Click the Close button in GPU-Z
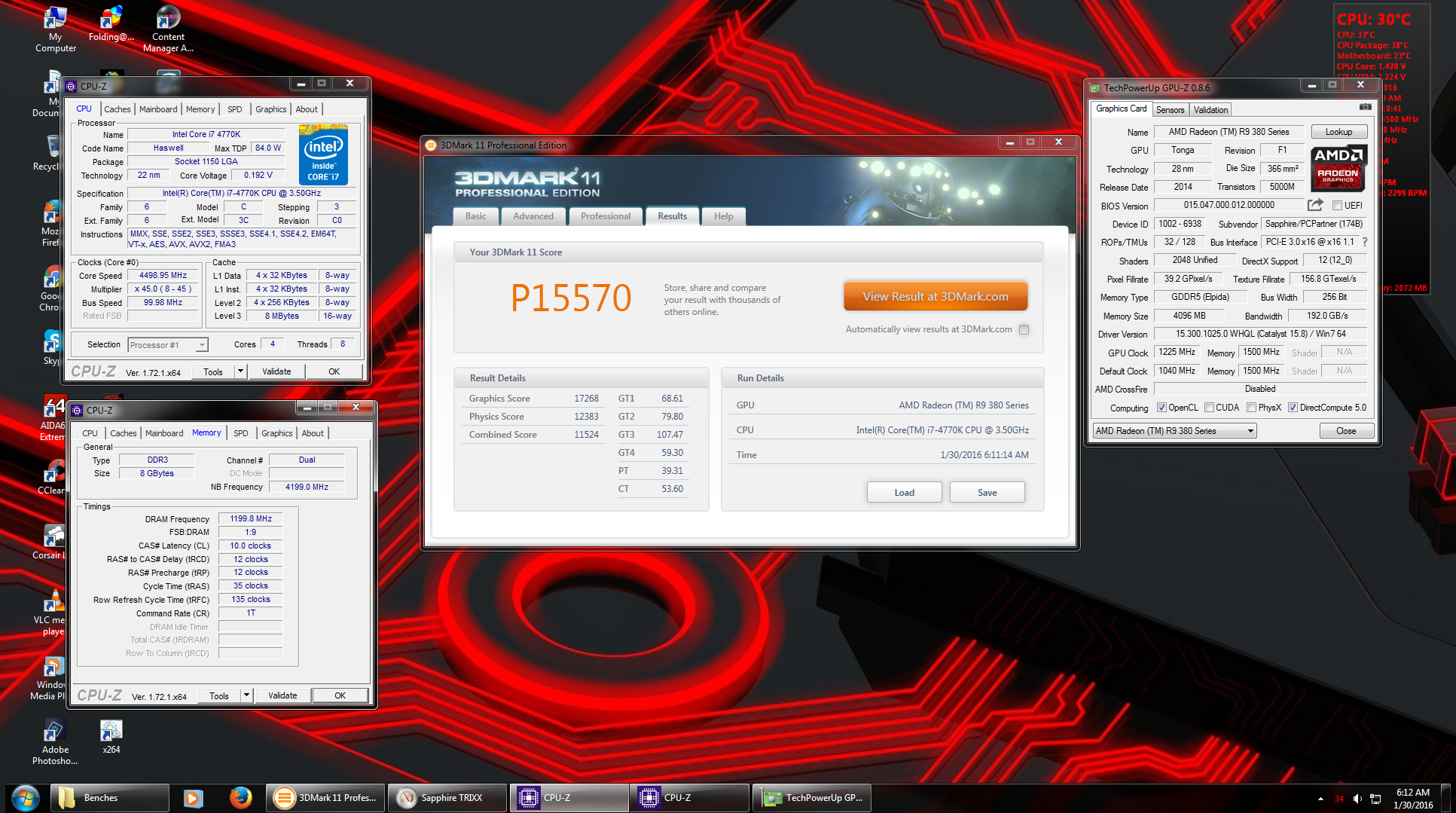The image size is (1456, 813). pos(1346,431)
